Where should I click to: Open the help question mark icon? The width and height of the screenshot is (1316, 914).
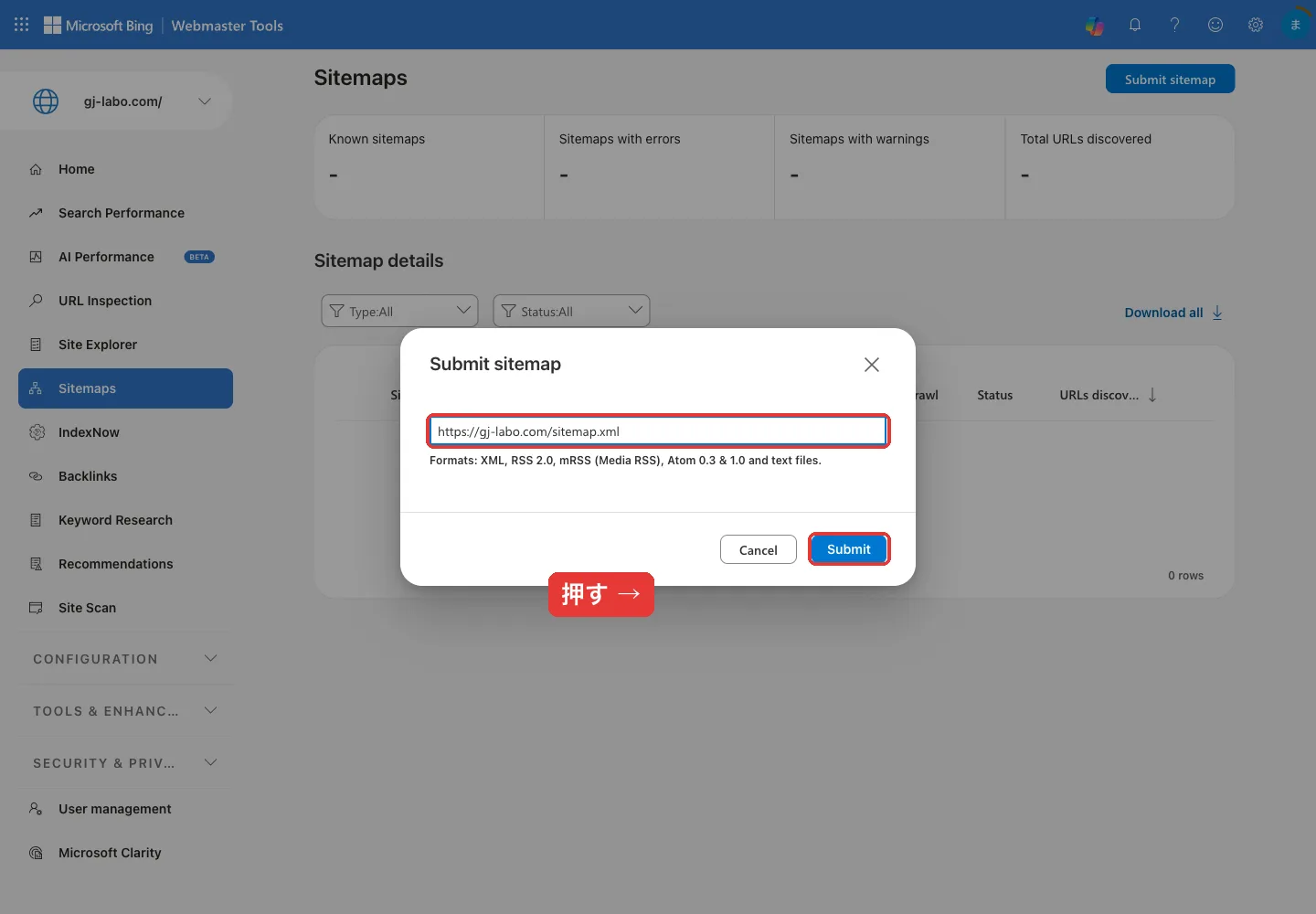click(x=1175, y=26)
